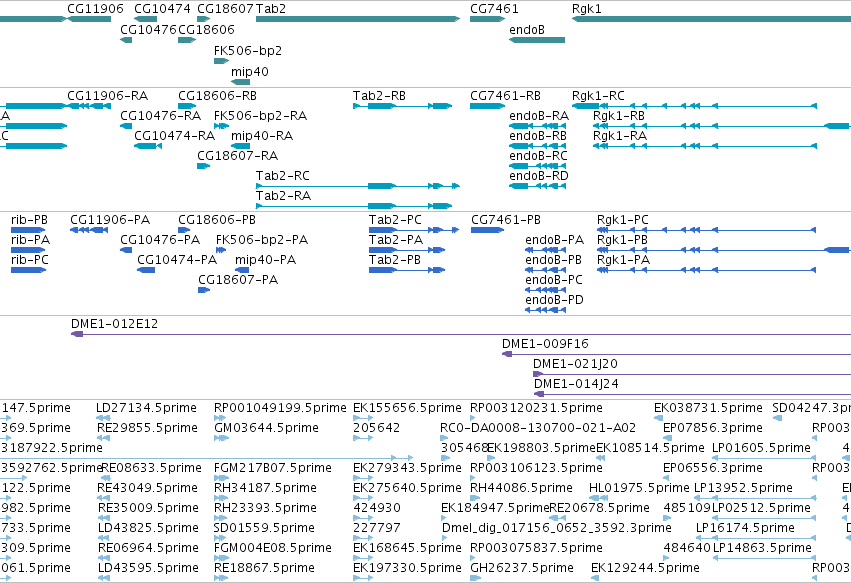851x583 pixels.
Task: Select the CG7461 gene arrow
Action: (x=487, y=20)
